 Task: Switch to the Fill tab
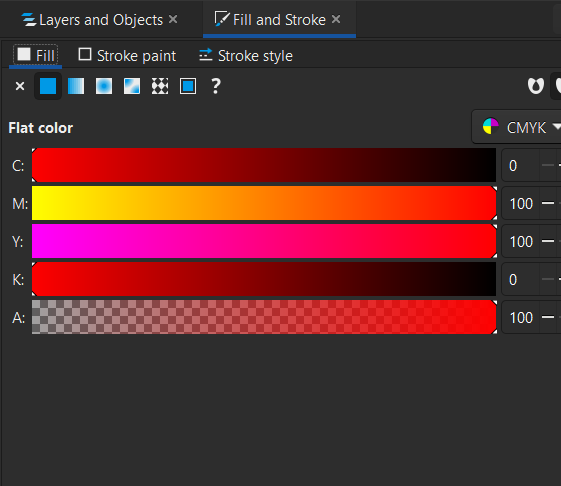point(36,56)
